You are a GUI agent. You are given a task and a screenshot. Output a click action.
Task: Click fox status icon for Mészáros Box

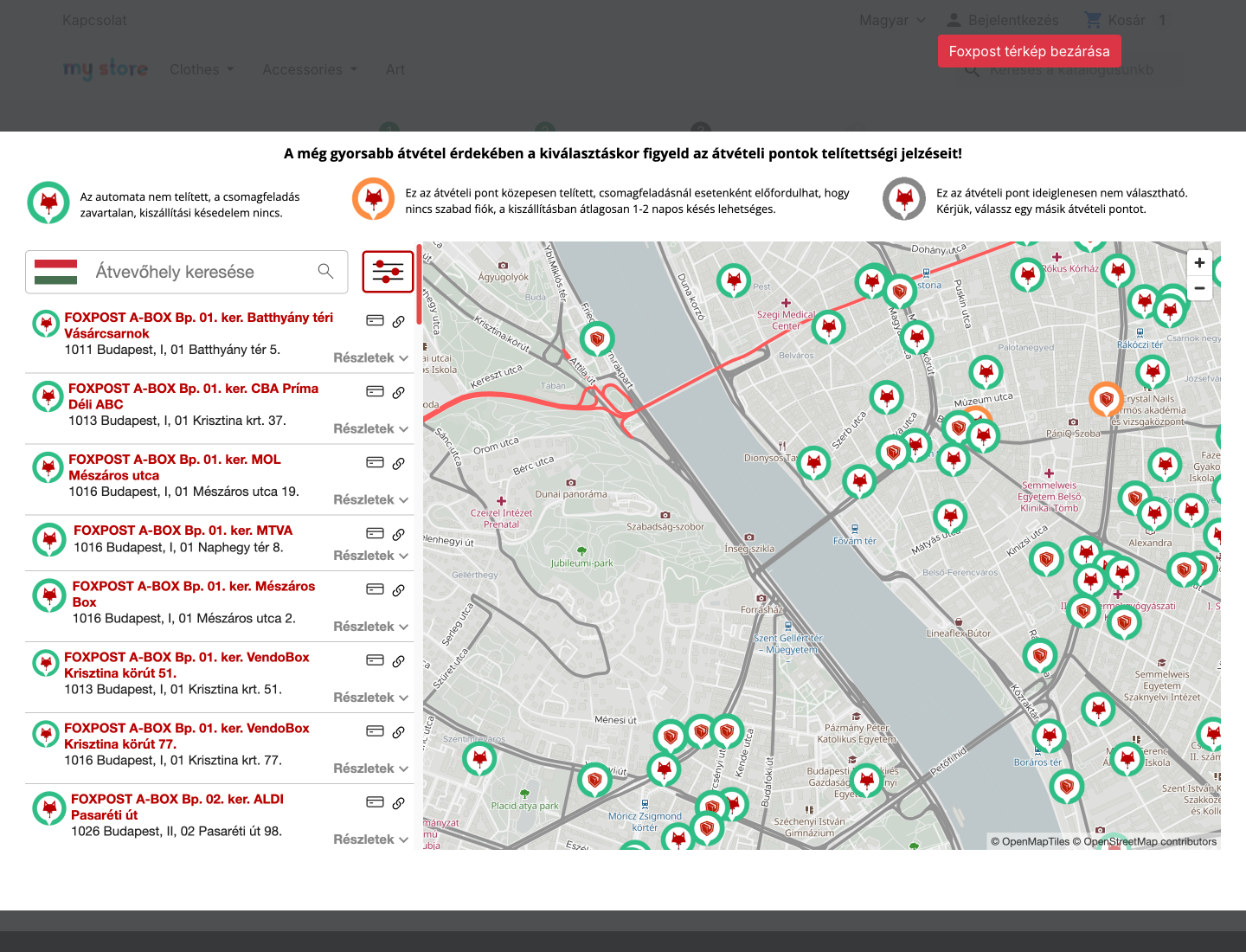[x=49, y=595]
